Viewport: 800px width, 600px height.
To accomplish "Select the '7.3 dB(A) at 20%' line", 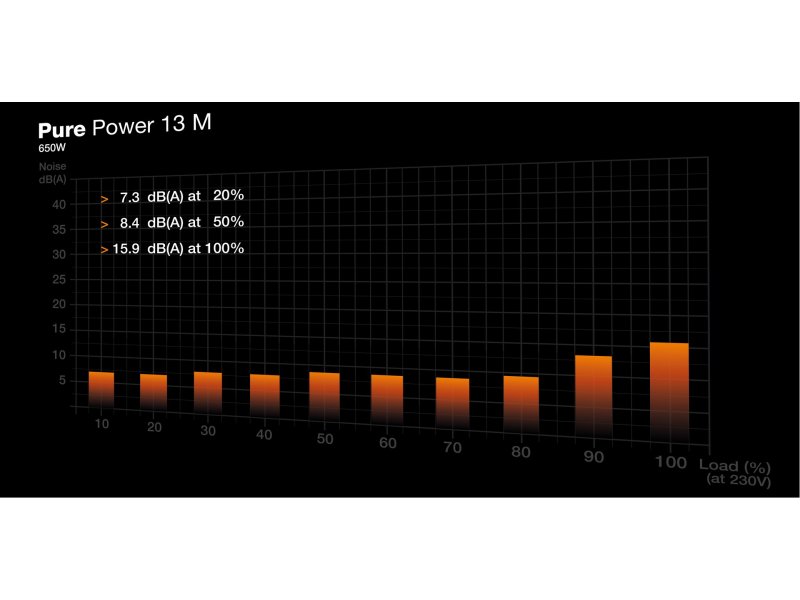I will pos(172,196).
